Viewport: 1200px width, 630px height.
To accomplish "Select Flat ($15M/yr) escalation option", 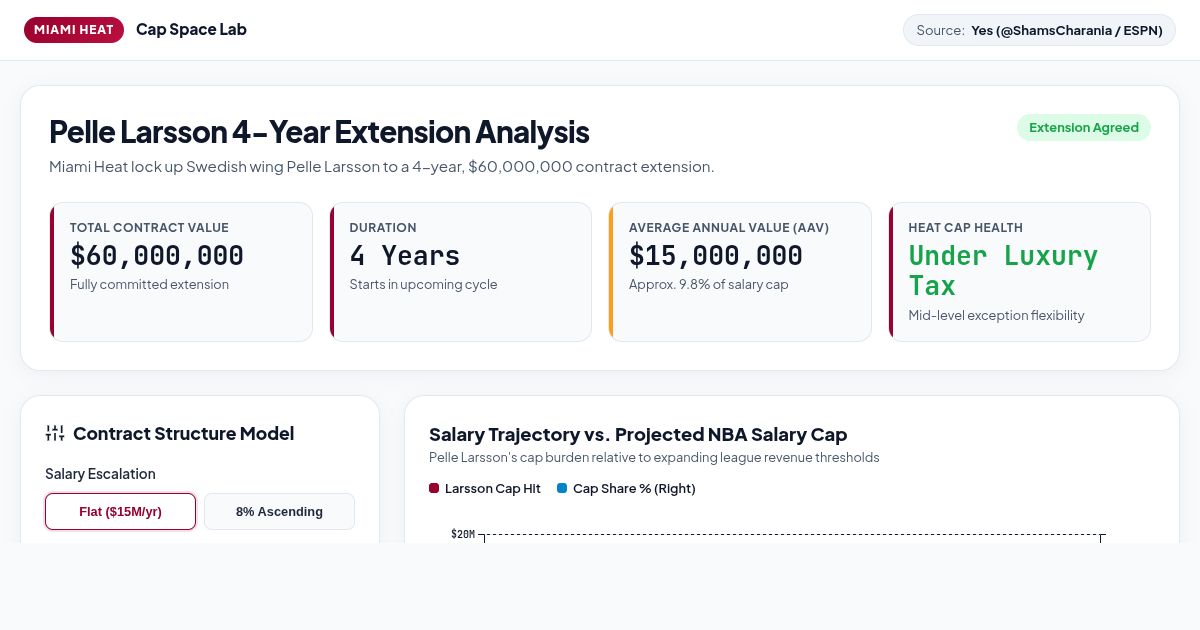I will coord(120,511).
